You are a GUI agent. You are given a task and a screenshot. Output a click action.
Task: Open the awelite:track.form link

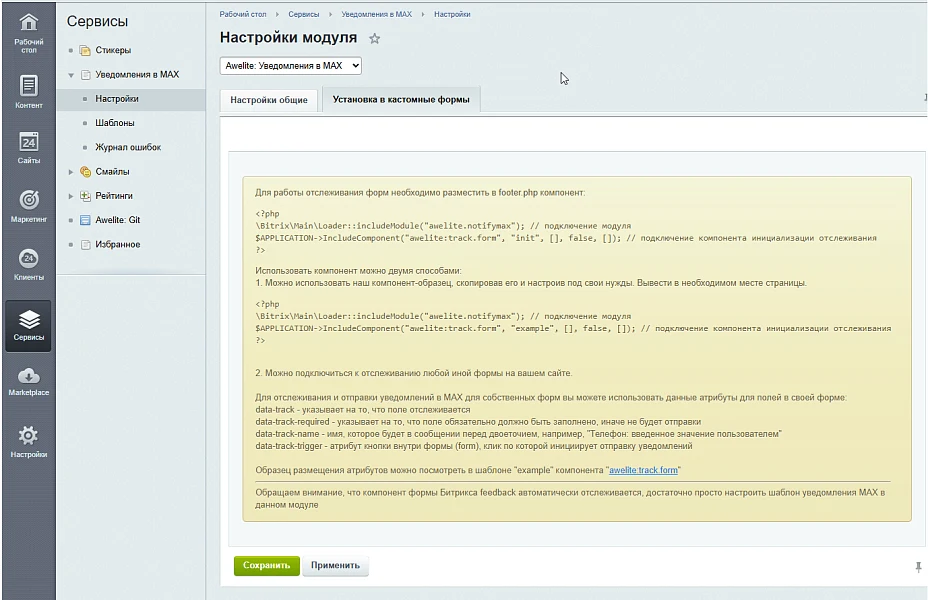(643, 470)
